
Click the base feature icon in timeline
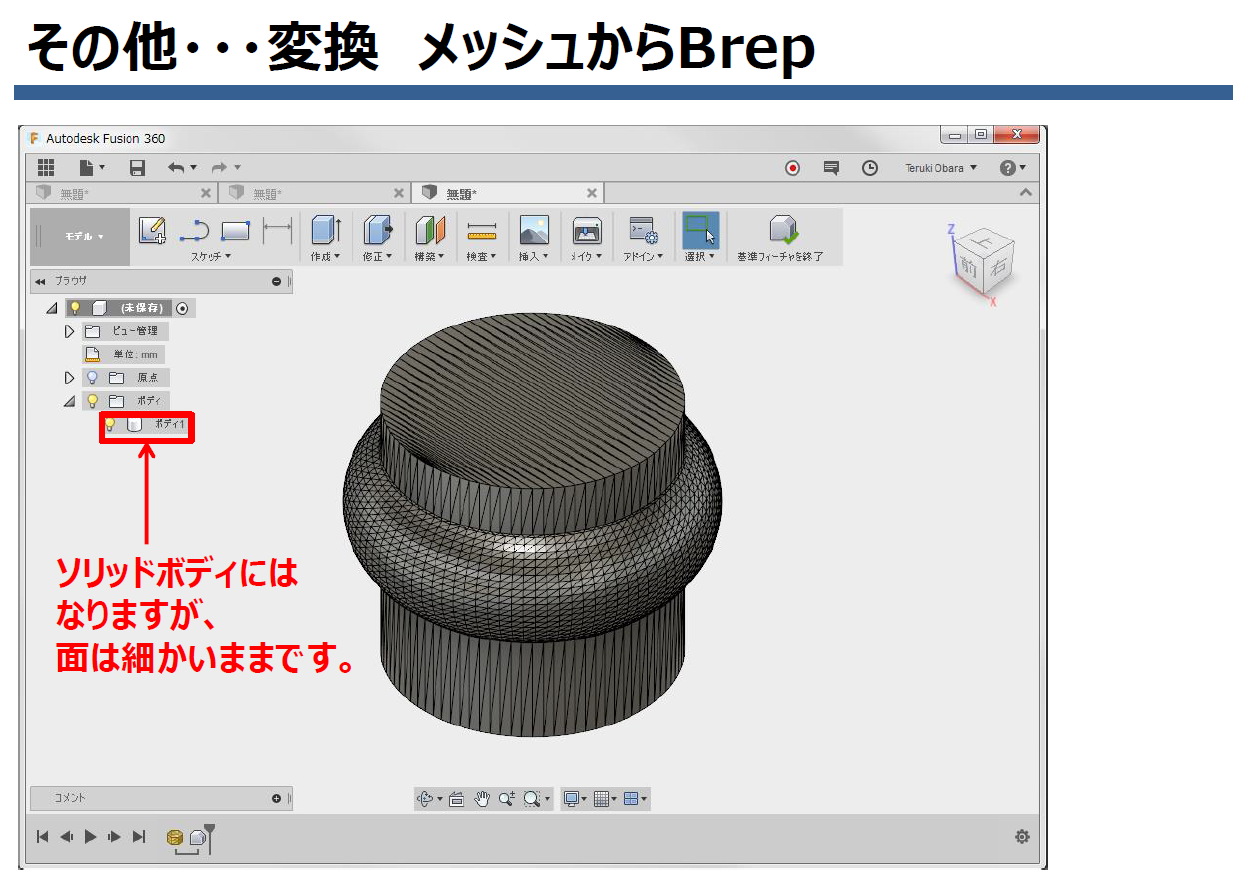click(198, 837)
